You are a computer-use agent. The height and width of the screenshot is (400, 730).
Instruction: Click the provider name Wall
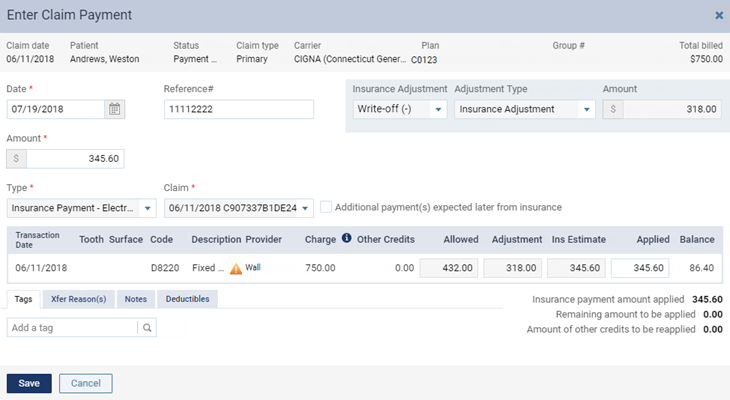[253, 267]
